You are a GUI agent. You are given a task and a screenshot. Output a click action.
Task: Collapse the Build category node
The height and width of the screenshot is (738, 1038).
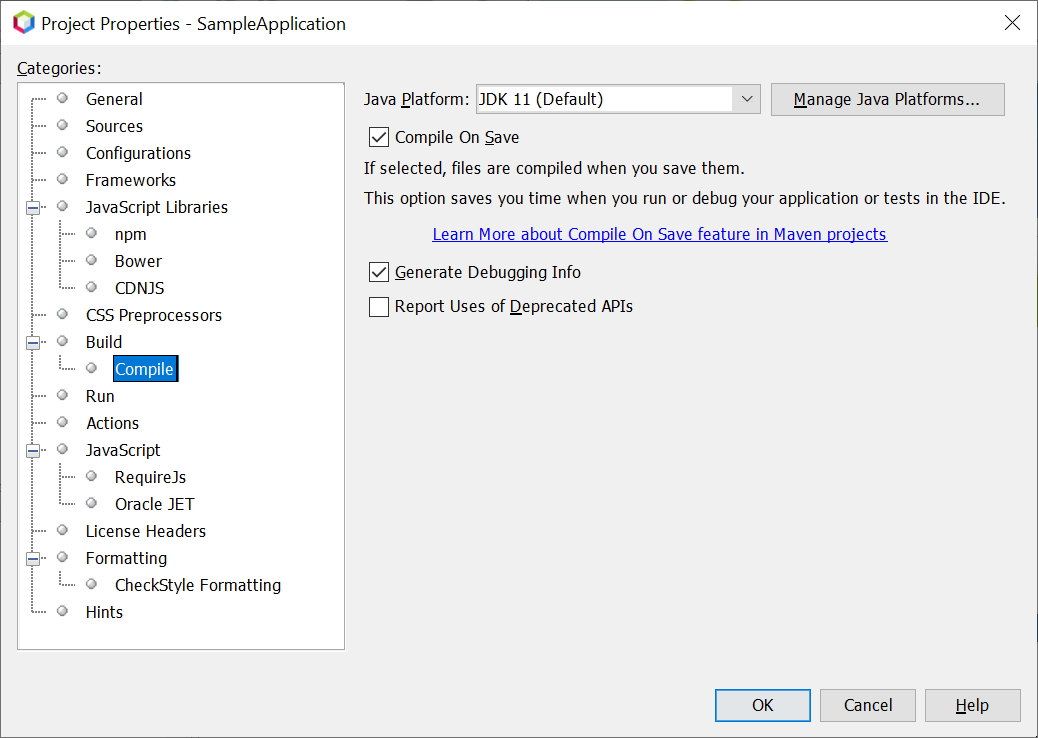coord(33,343)
